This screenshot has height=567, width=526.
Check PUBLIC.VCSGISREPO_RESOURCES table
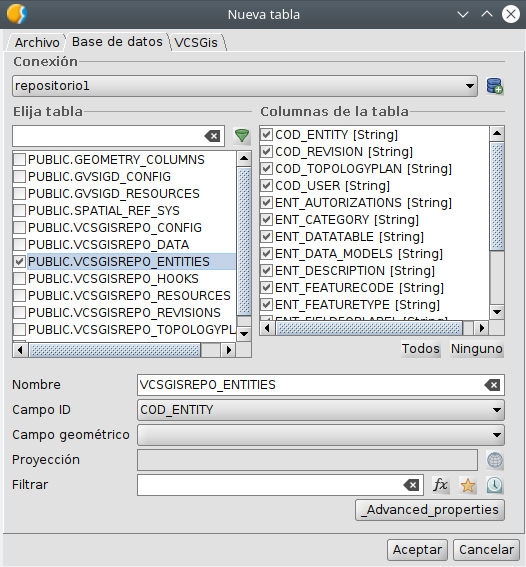20,295
